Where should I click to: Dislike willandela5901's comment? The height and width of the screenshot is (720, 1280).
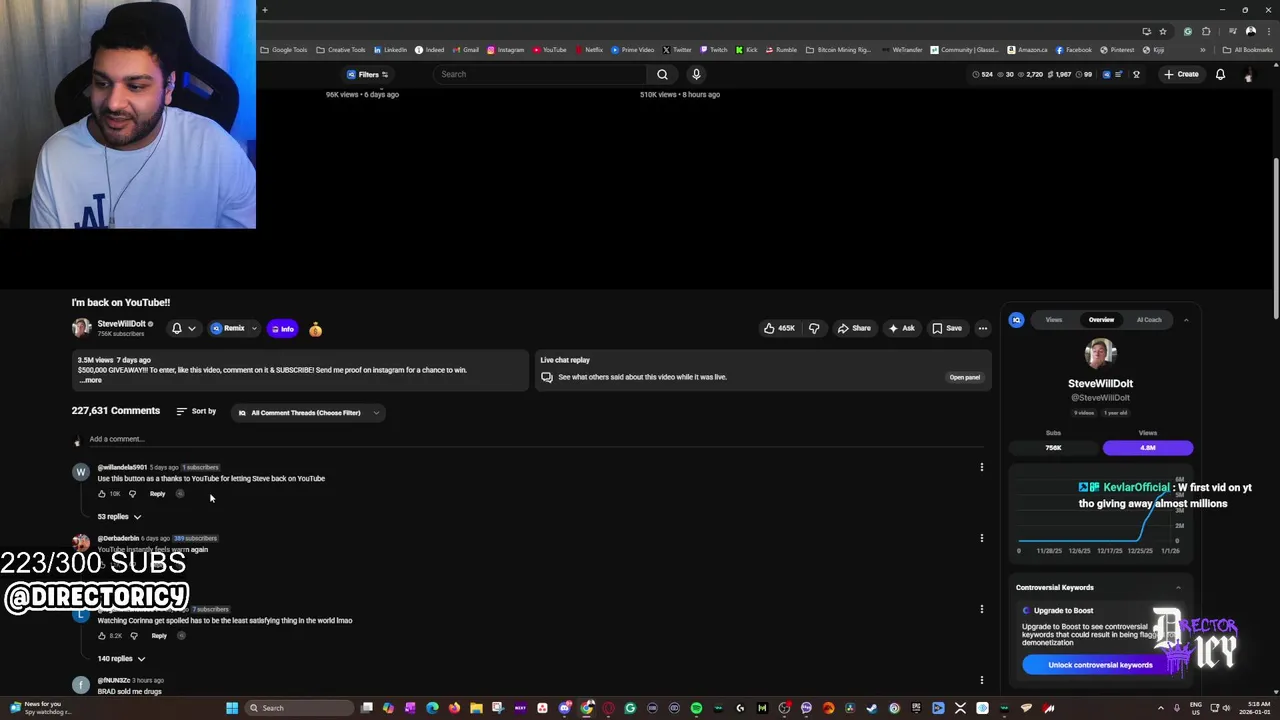click(x=132, y=494)
